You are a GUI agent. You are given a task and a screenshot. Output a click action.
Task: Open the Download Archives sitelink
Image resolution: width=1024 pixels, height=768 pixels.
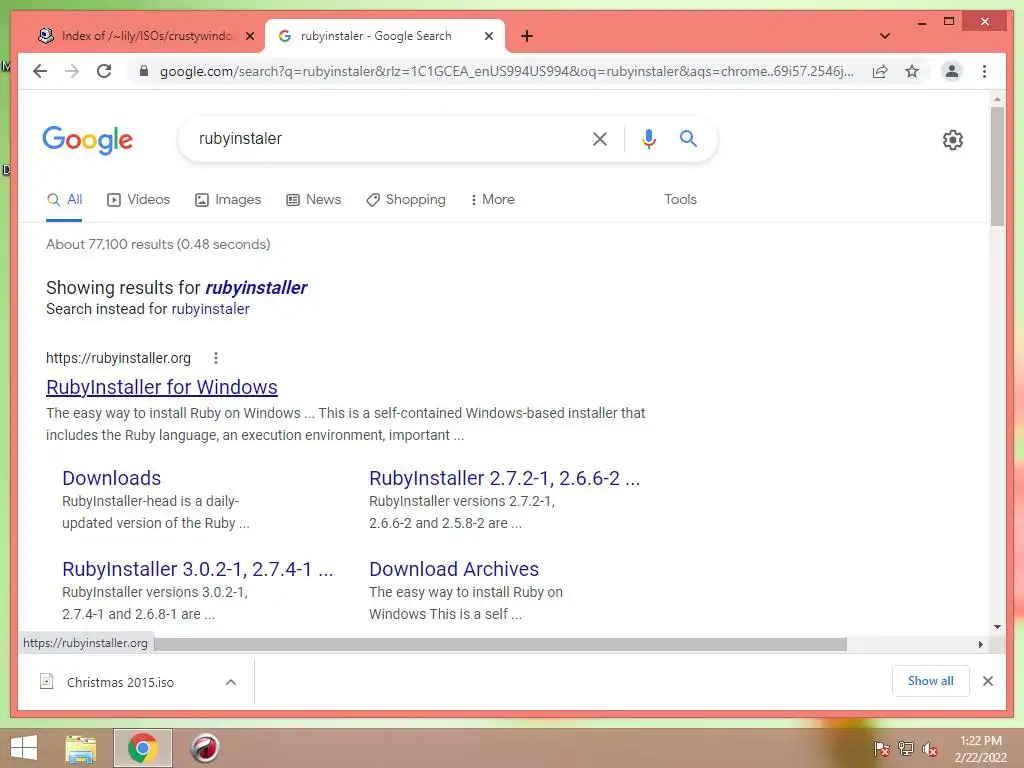point(454,569)
